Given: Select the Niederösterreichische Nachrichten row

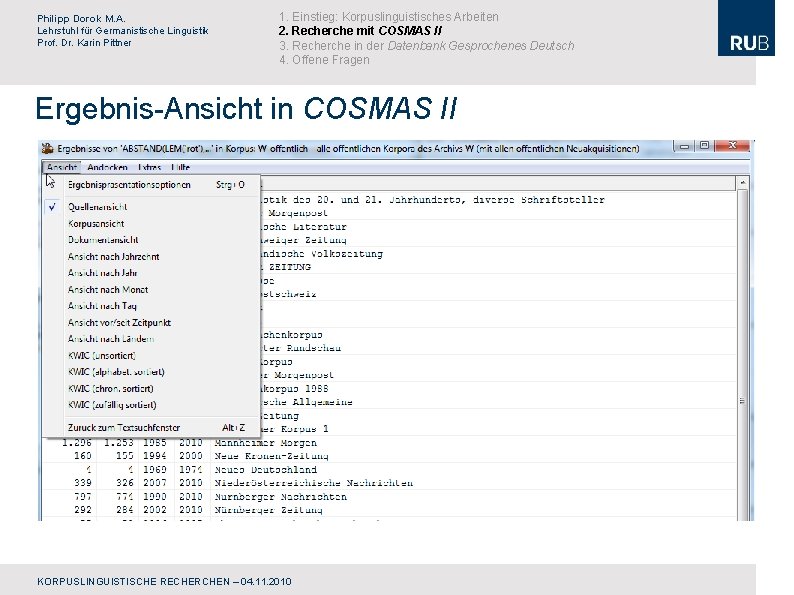Looking at the screenshot, I should tap(389, 483).
